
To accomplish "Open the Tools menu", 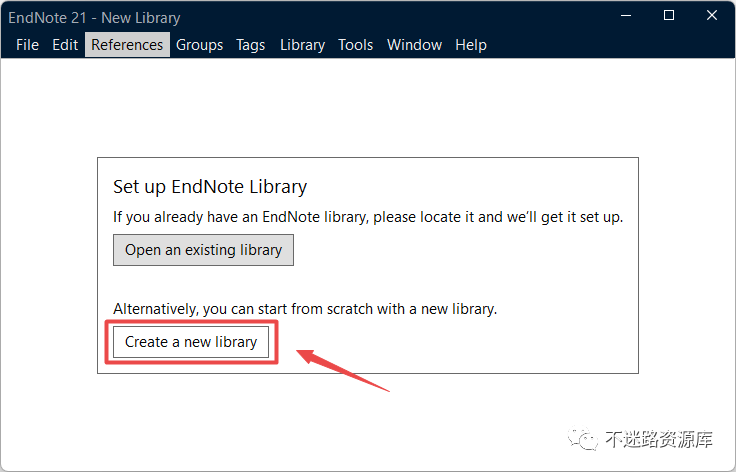I will tap(355, 45).
